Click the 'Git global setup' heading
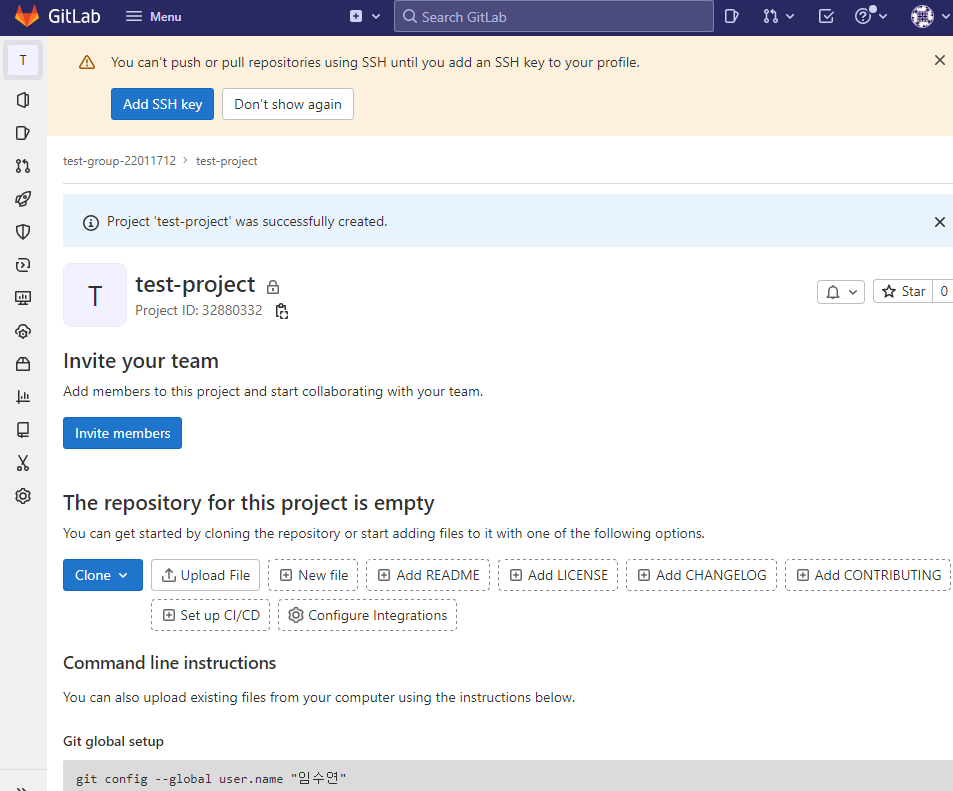Viewport: 953px width, 791px height. (x=114, y=742)
